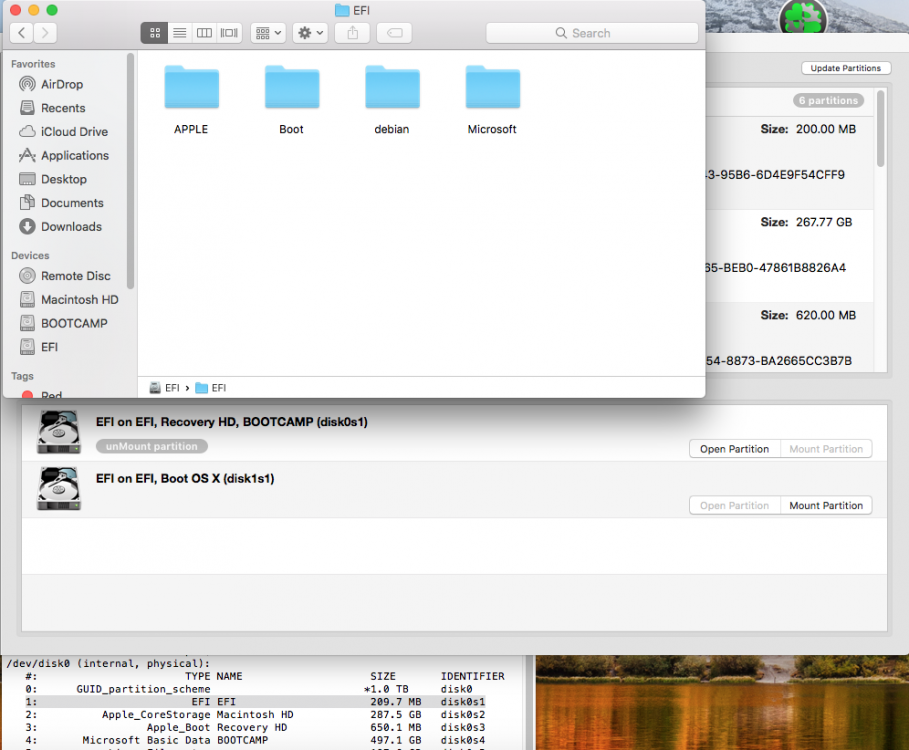Click the EFI volume in path bar
This screenshot has height=750, width=909.
pyautogui.click(x=165, y=388)
